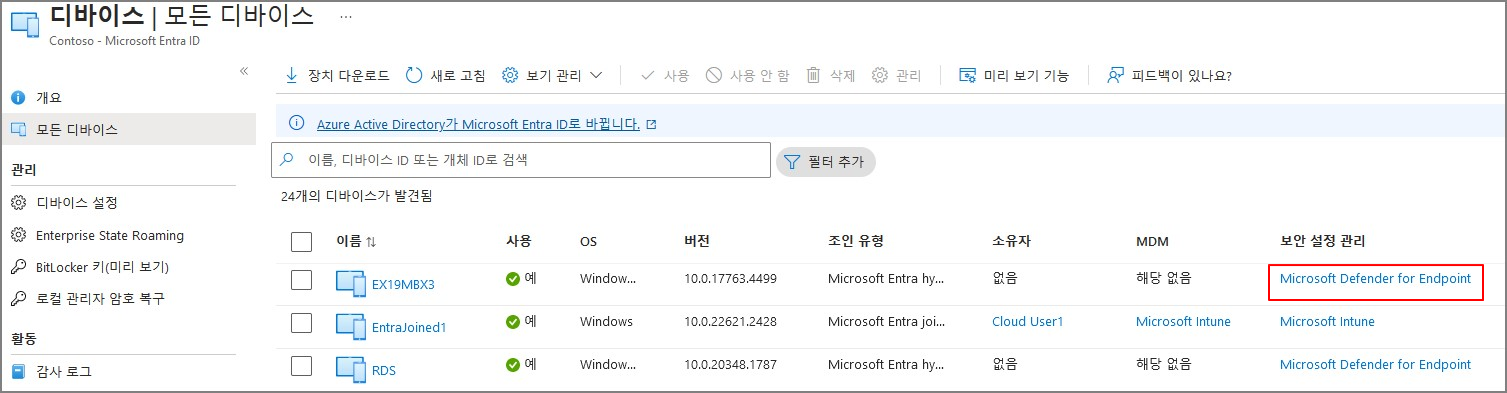Open the ellipsis more options in header
Image resolution: width=1507 pixels, height=393 pixels.
pos(346,17)
